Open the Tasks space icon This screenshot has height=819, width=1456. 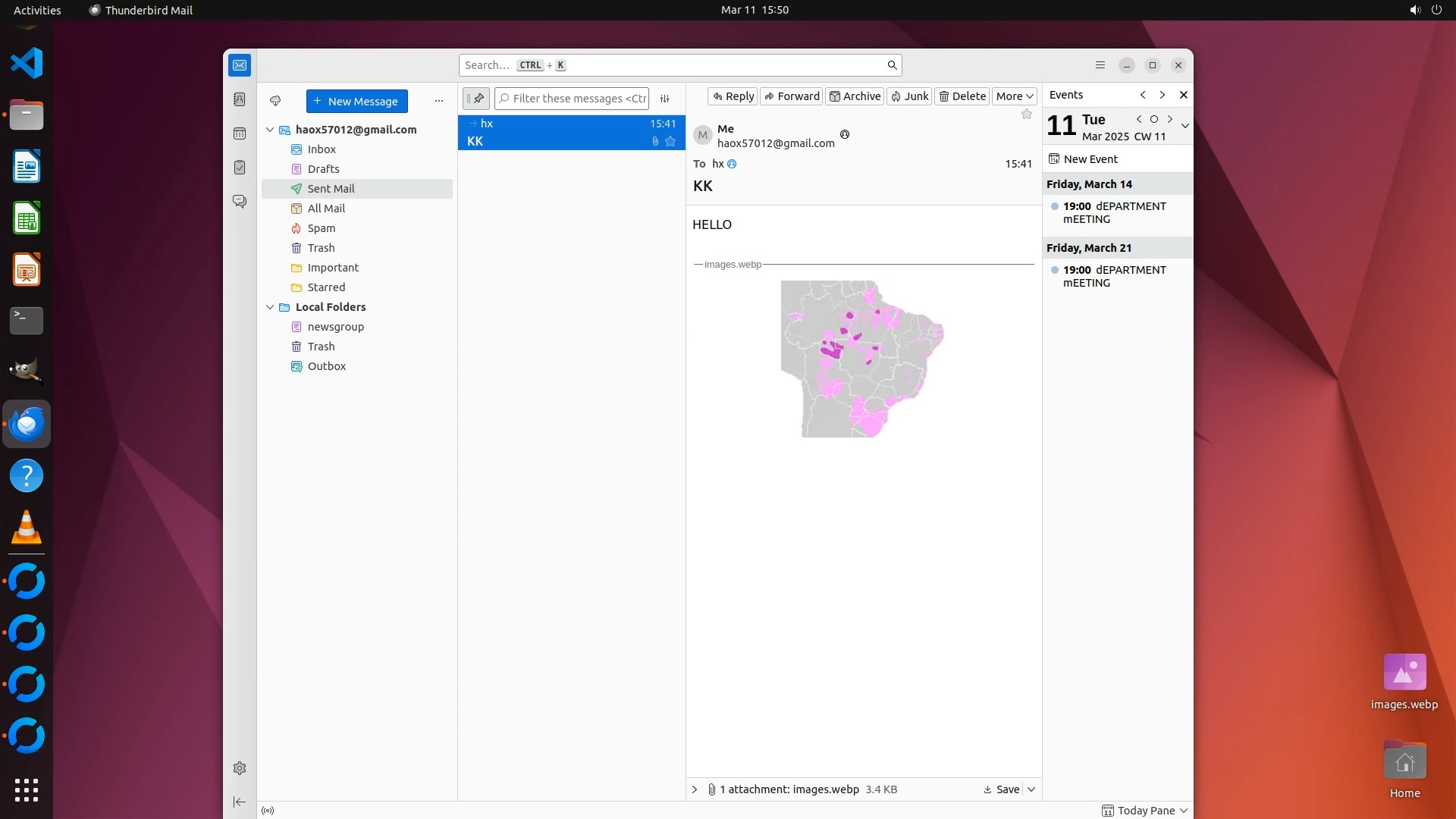click(x=240, y=168)
